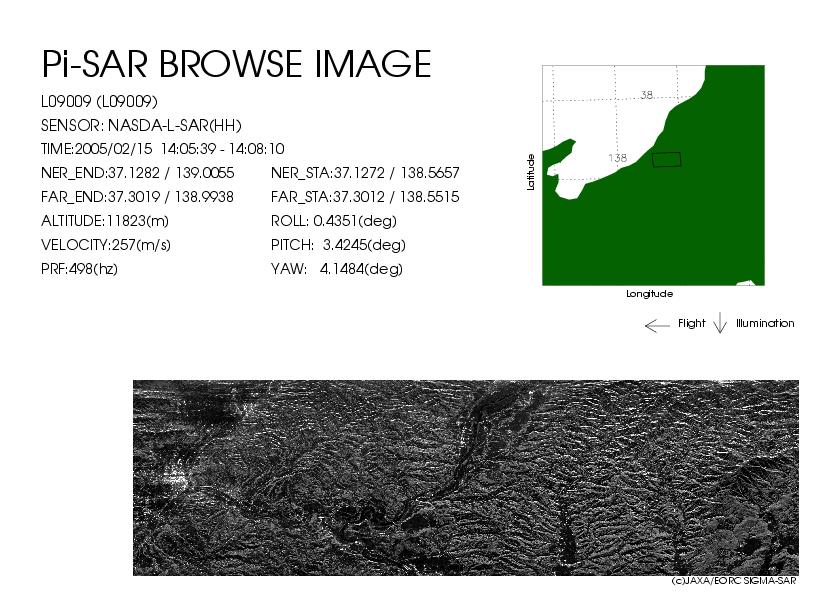The height and width of the screenshot is (595, 822).
Task: Click the 138 longitude label on map
Action: [618, 158]
